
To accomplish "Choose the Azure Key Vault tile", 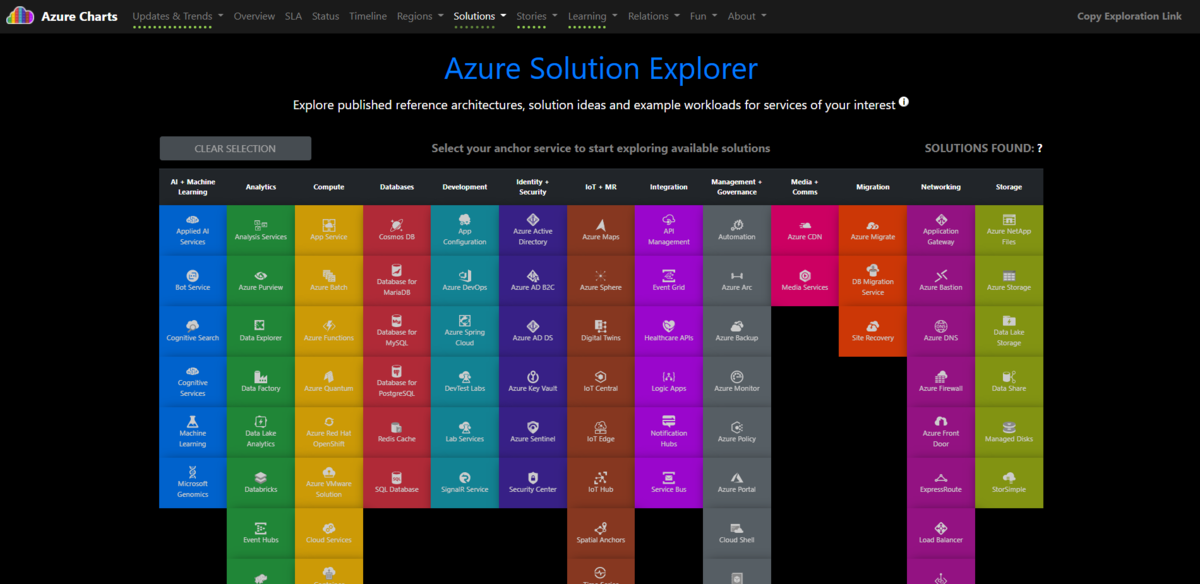I will (x=533, y=381).
